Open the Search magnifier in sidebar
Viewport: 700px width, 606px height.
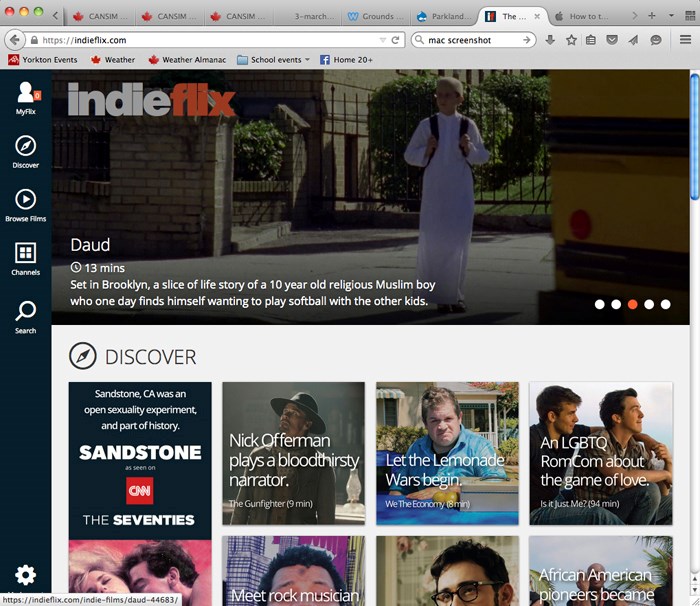tap(25, 311)
